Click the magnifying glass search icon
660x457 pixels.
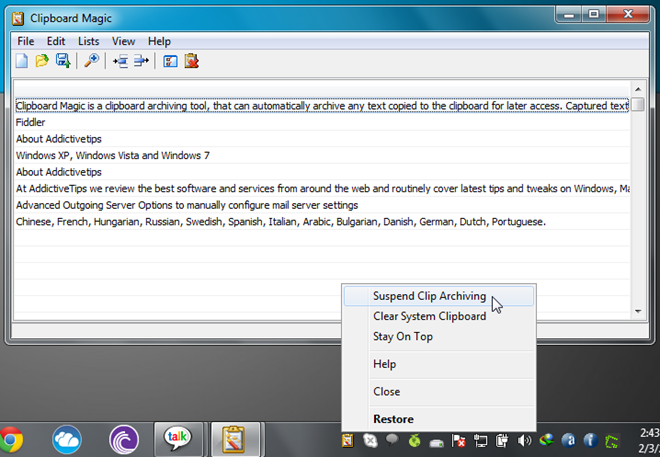[91, 61]
